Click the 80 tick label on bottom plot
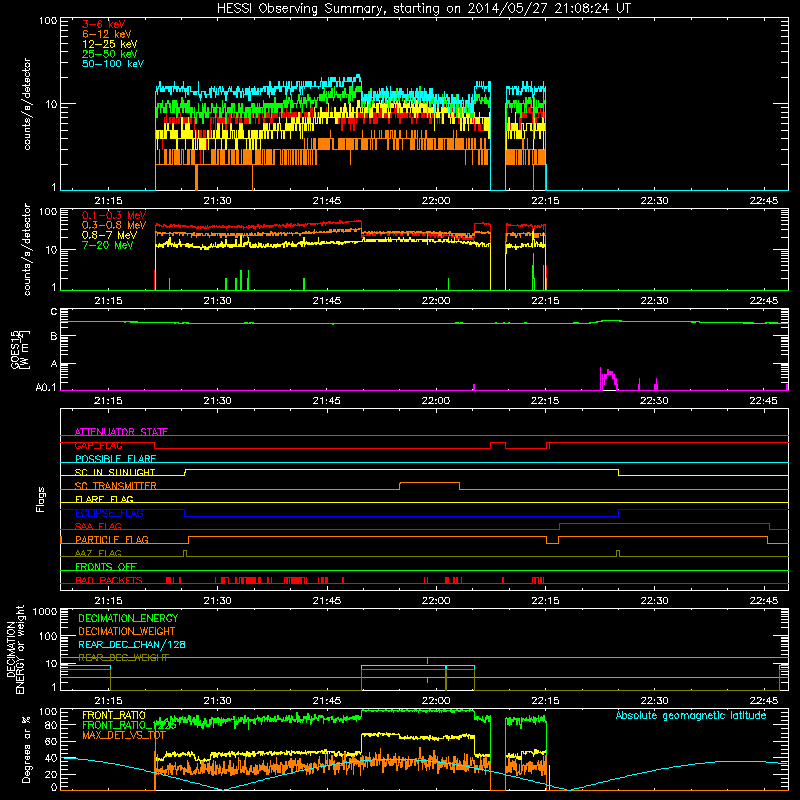The width and height of the screenshot is (800, 800). [x=51, y=725]
